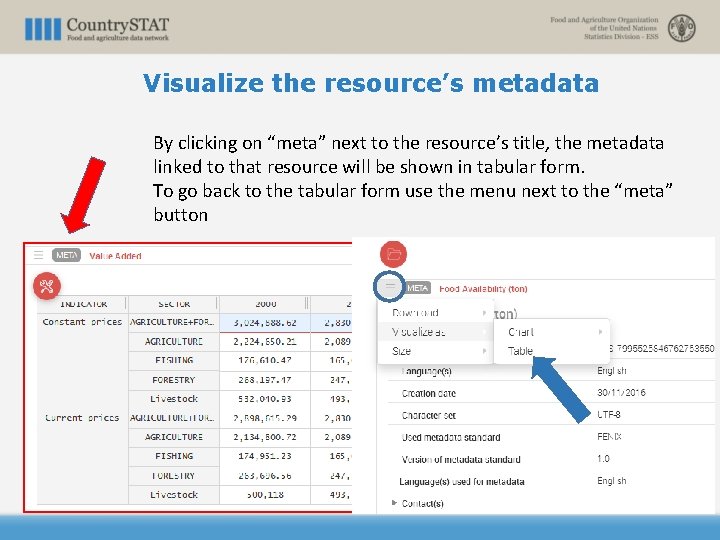Click the META button next to Value Added
Viewport: 720px width, 540px height.
67,255
